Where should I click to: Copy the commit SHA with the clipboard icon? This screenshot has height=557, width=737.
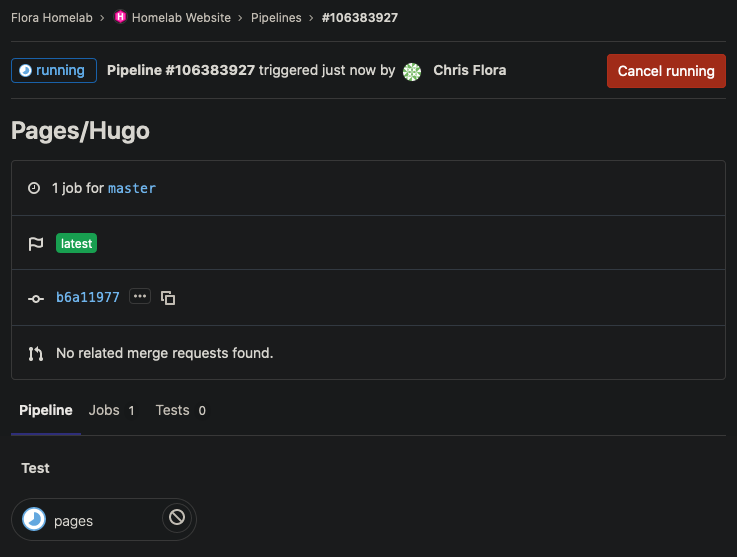click(168, 298)
